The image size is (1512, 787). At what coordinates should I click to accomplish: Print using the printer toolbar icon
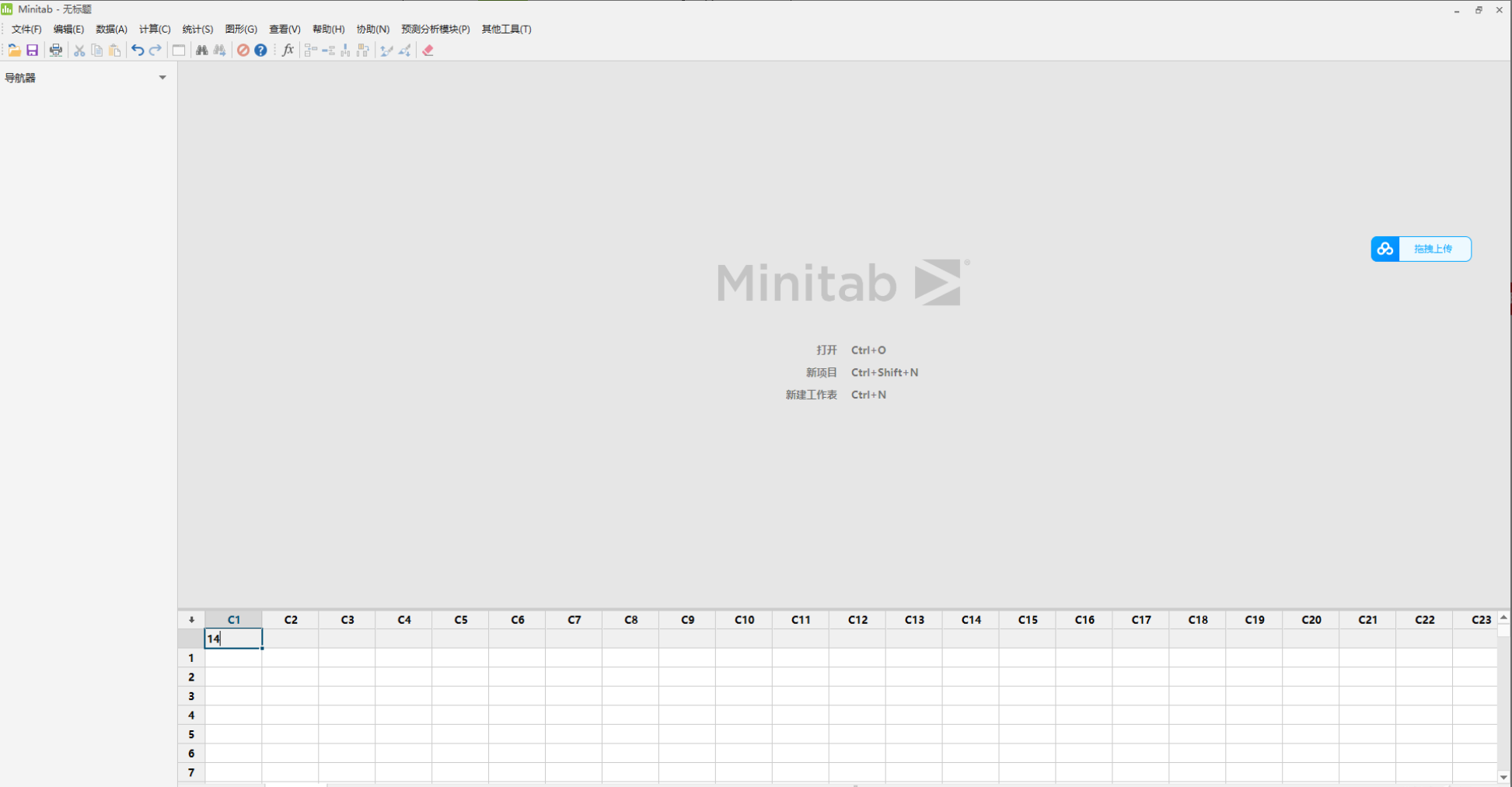tap(56, 50)
